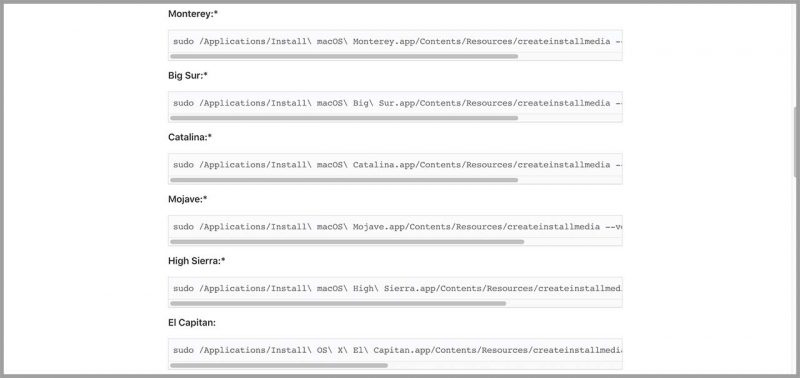Click the page vertical scrollbar thumb
This screenshot has height=378, width=800.
pyautogui.click(x=796, y=143)
